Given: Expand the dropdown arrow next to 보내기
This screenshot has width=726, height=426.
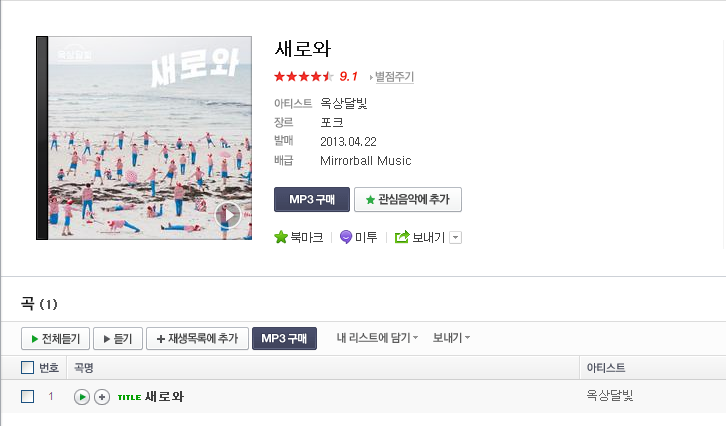Looking at the screenshot, I should [x=456, y=238].
